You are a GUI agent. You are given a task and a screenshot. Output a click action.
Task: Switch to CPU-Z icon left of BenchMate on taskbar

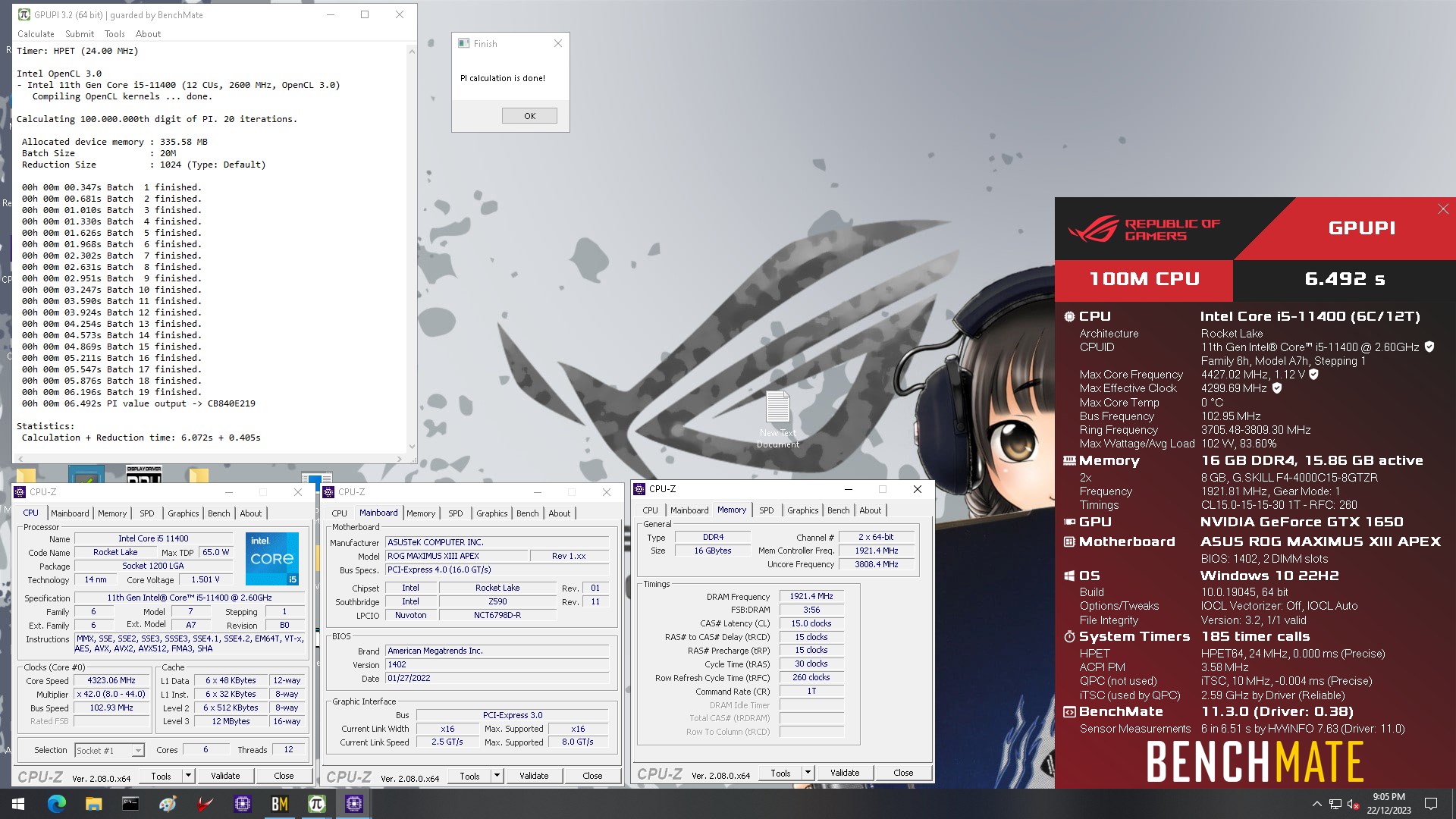(x=243, y=804)
